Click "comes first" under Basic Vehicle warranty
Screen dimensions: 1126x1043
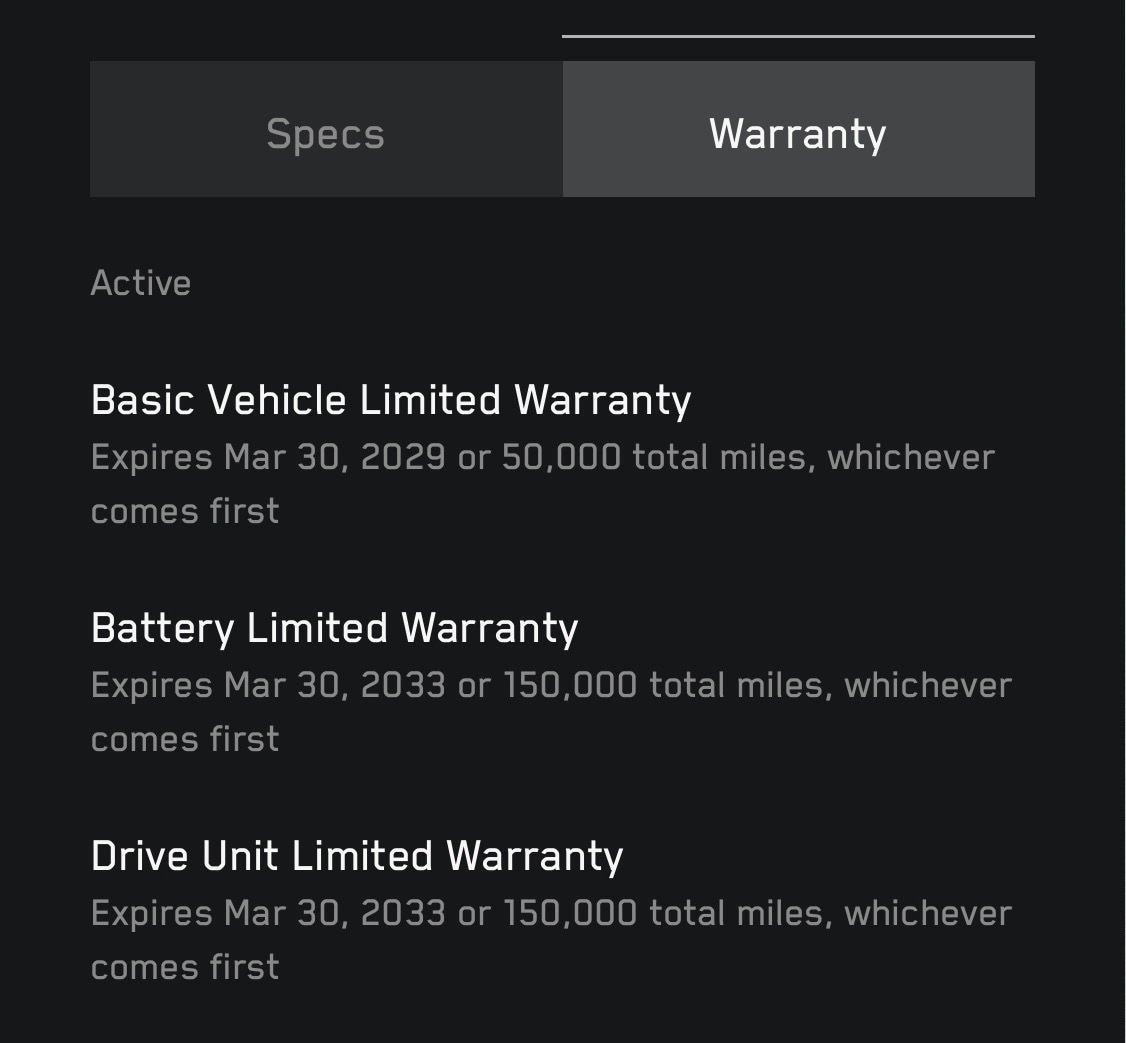click(185, 511)
